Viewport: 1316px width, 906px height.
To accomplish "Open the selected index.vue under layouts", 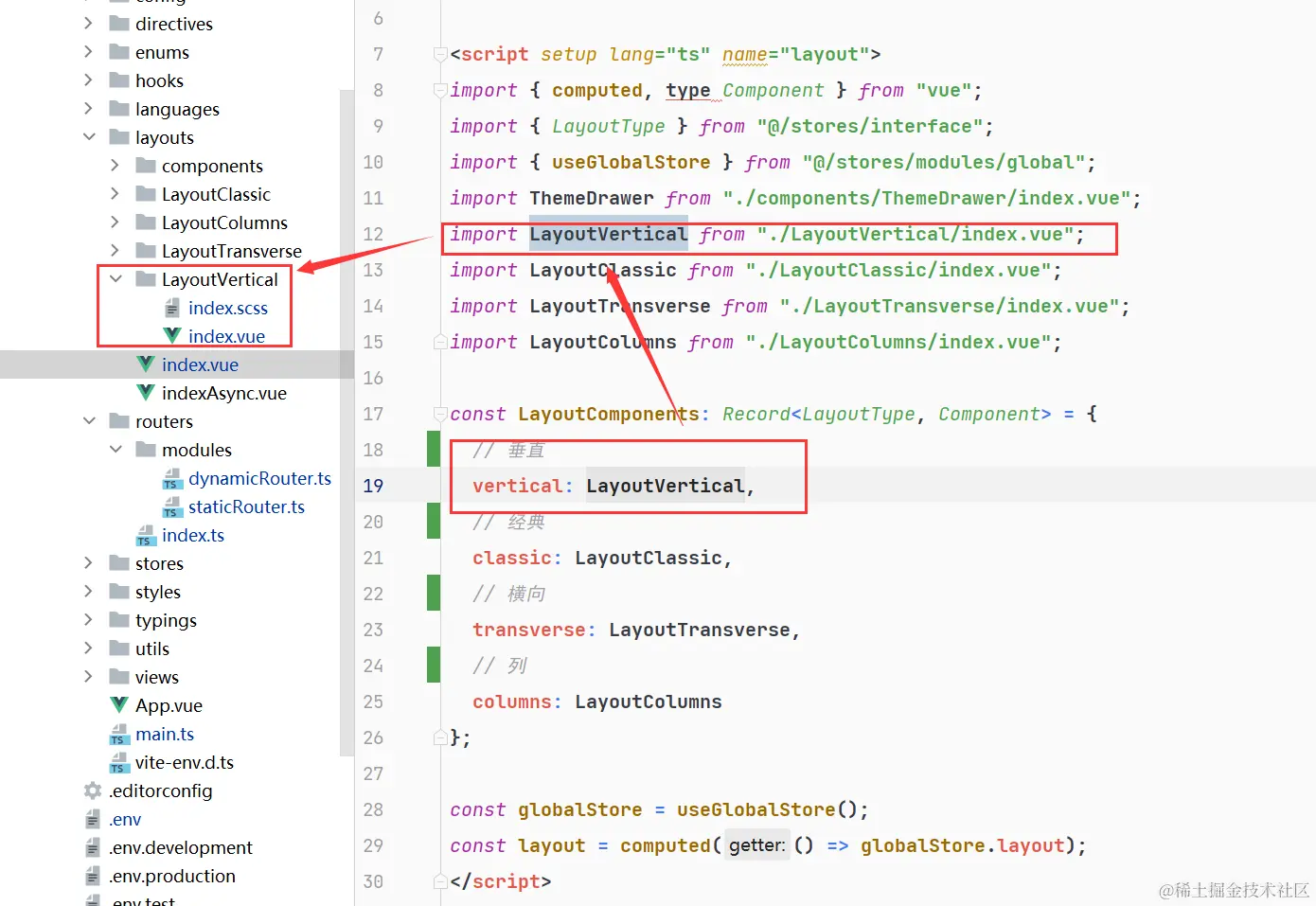I will [x=200, y=364].
